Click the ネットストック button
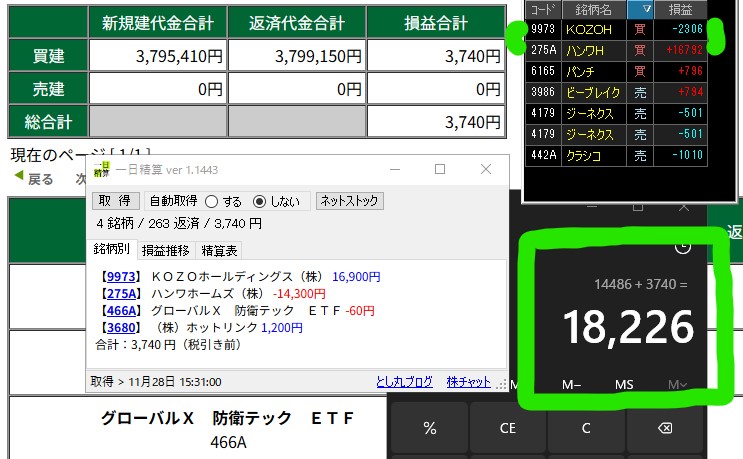 pos(349,201)
